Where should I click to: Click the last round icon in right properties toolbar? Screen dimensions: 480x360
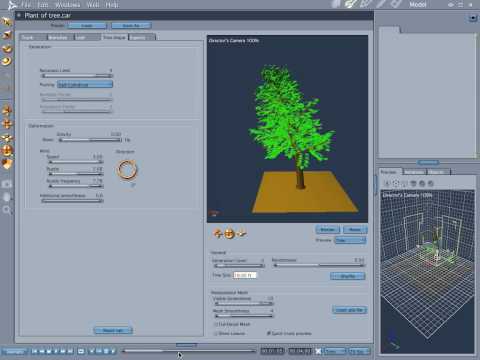click(431, 183)
